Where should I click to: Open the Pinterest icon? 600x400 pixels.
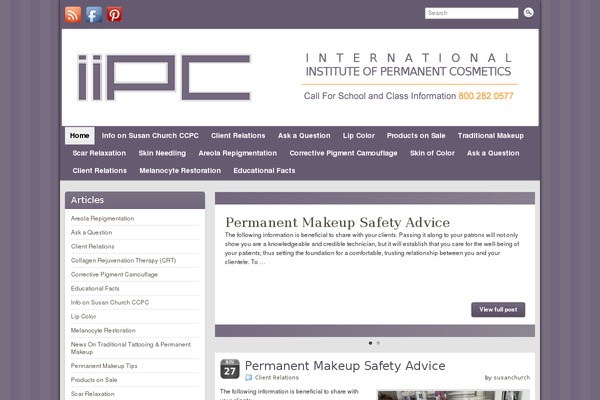click(x=114, y=15)
